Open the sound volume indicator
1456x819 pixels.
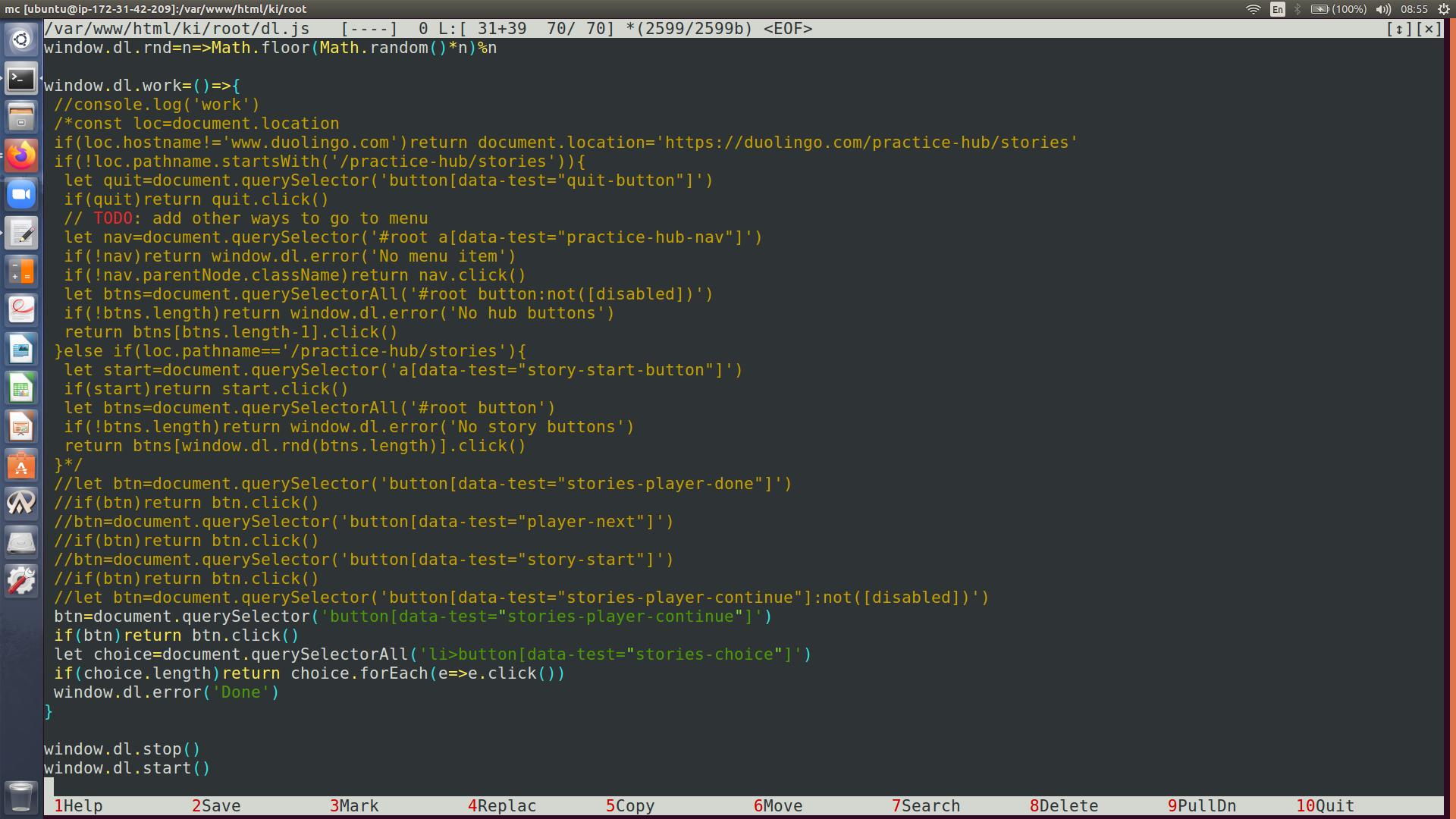(x=1384, y=9)
